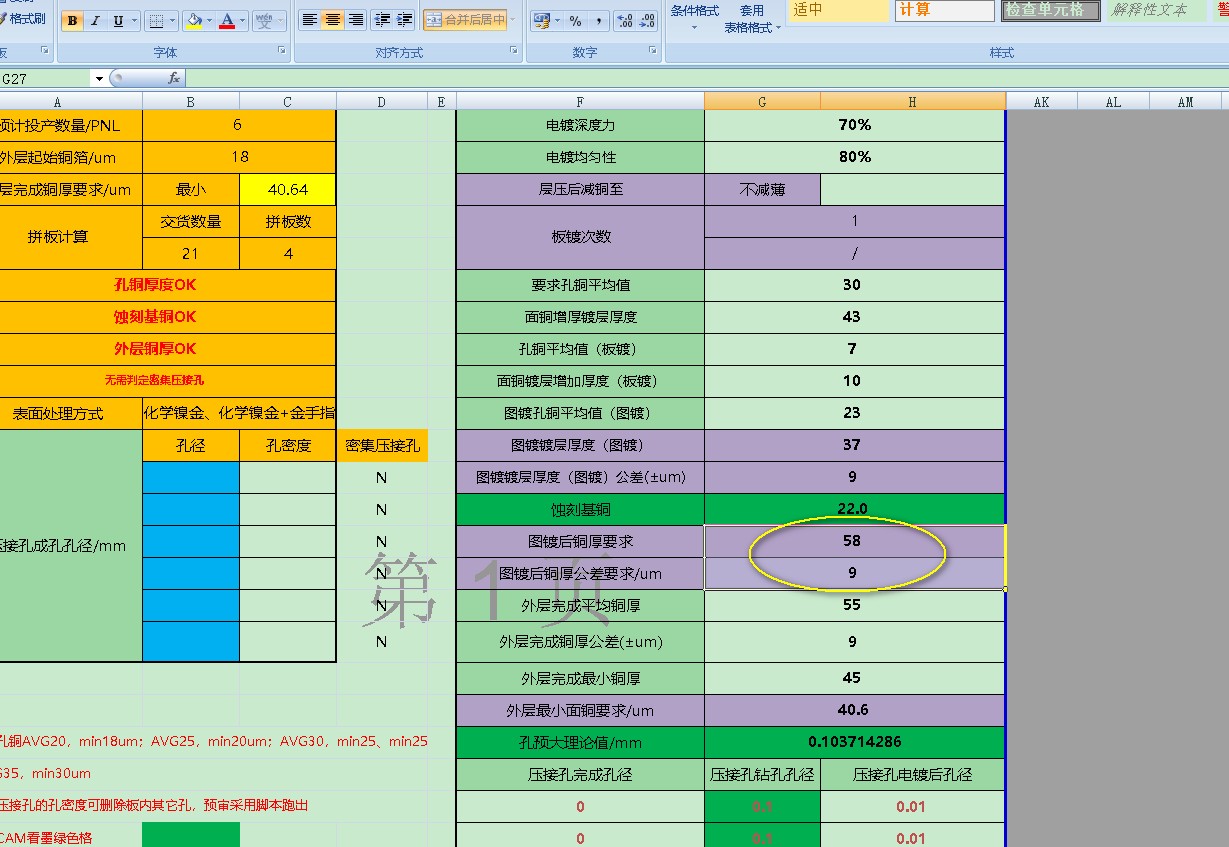Select column H header
Viewport: 1229px width, 847px height.
tap(912, 101)
